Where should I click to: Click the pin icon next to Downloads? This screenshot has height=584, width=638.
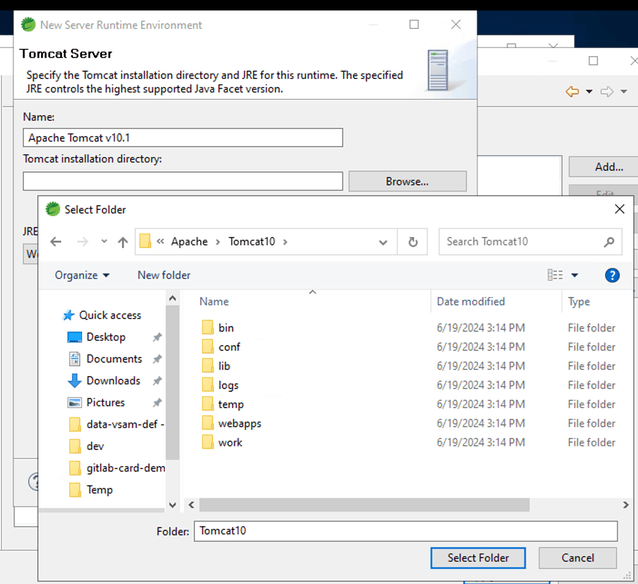pos(157,381)
